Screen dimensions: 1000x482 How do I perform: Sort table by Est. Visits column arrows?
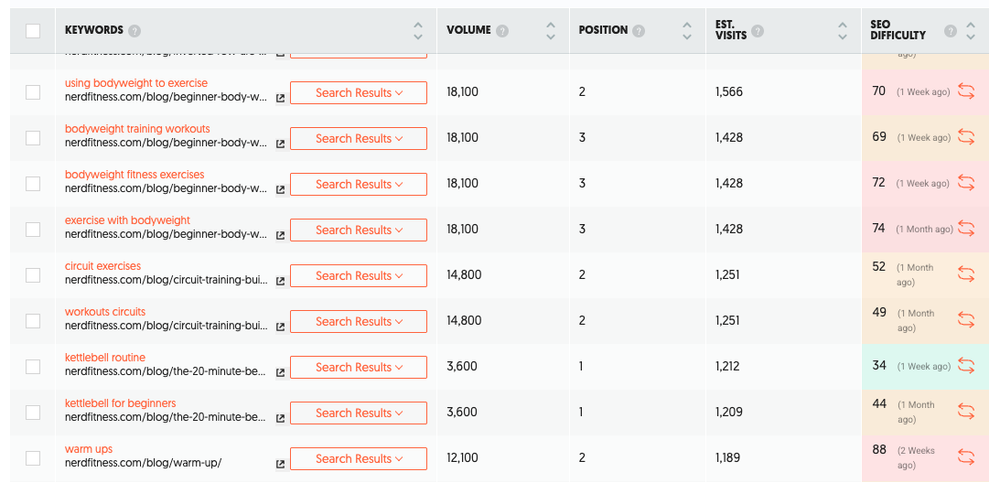click(x=842, y=31)
